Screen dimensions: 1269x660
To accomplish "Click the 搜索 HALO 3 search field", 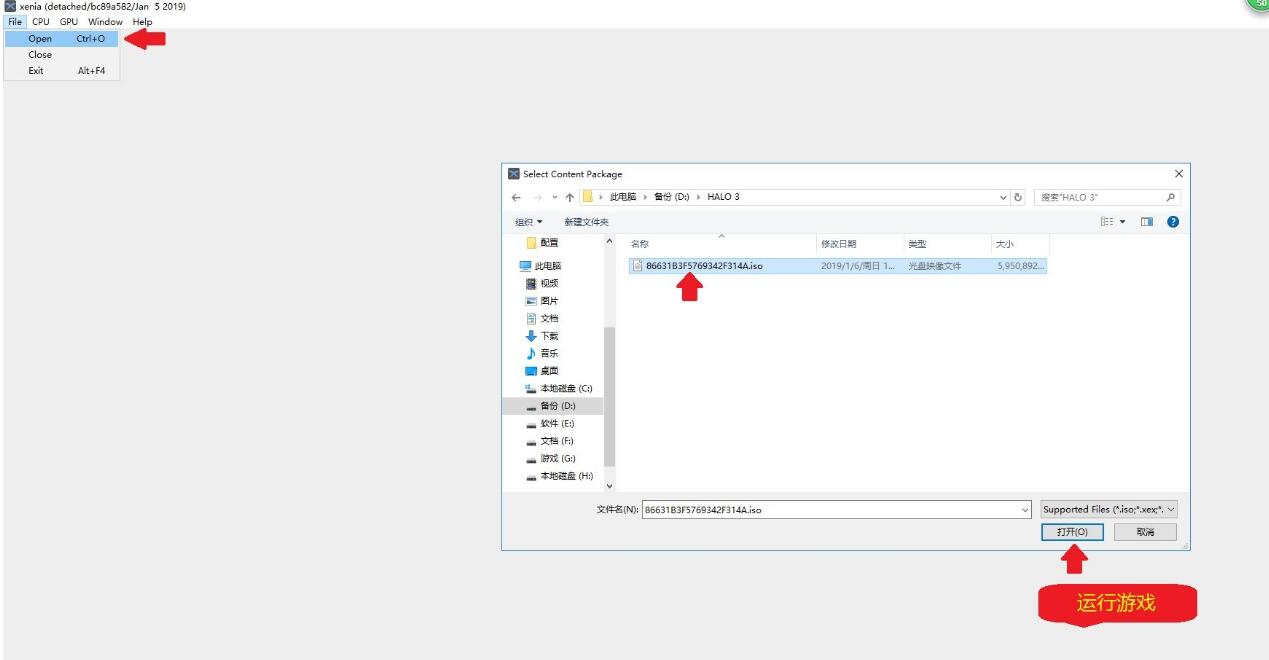I will point(1098,197).
